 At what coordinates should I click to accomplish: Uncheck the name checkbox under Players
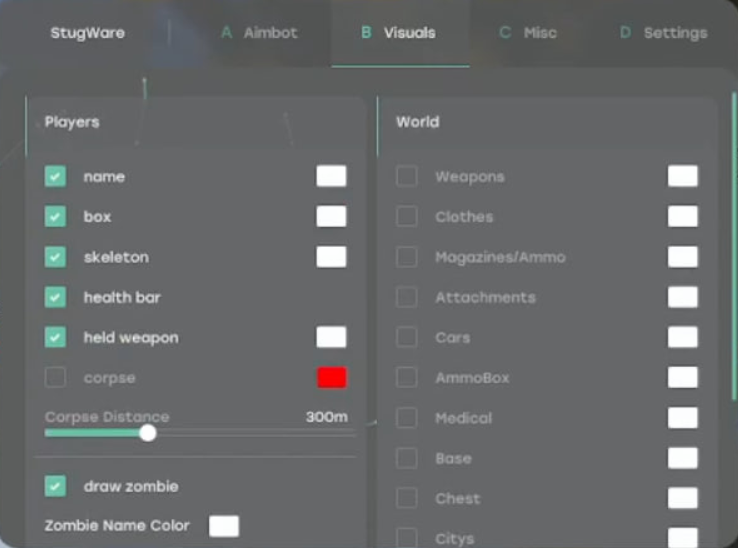click(x=56, y=177)
